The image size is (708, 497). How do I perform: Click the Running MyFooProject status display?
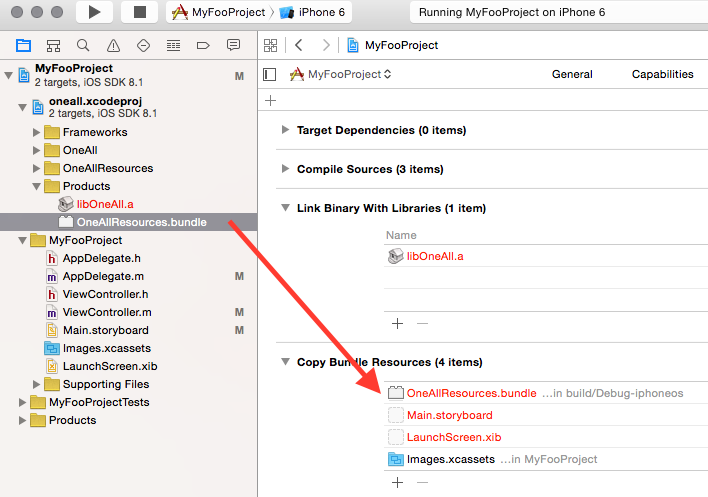(559, 12)
